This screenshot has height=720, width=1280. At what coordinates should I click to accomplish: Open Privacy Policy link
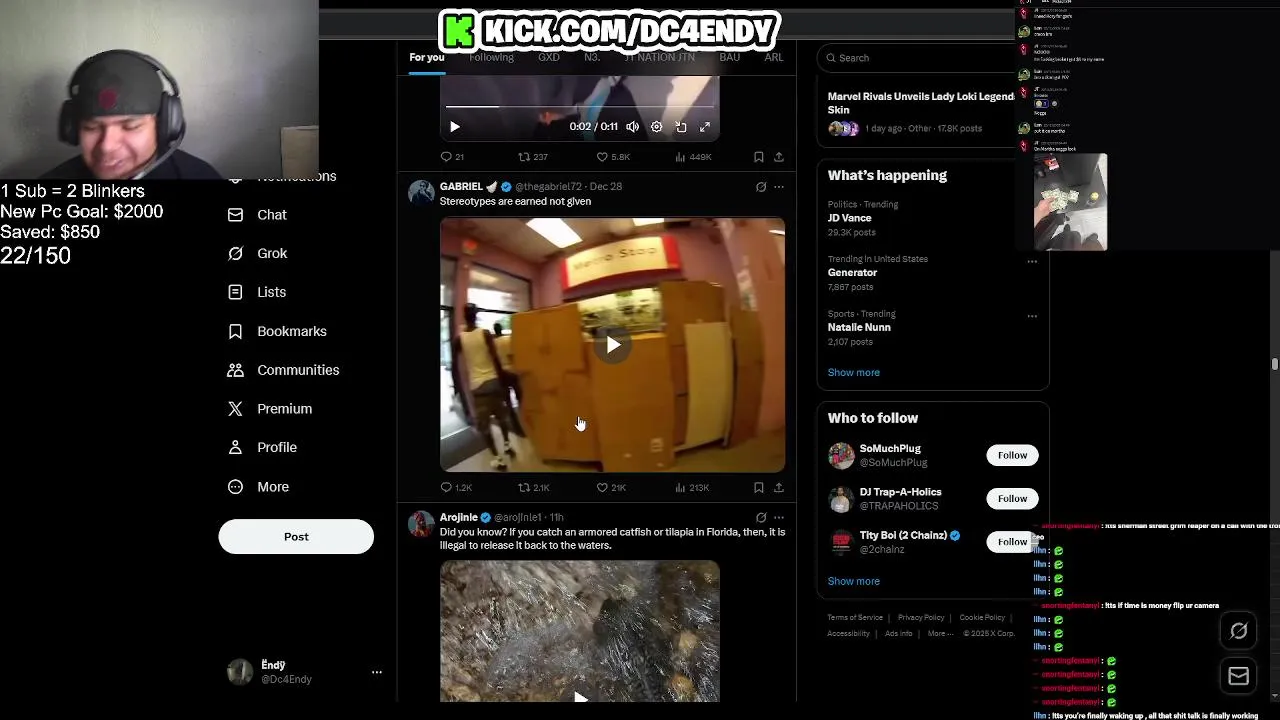pyautogui.click(x=921, y=618)
